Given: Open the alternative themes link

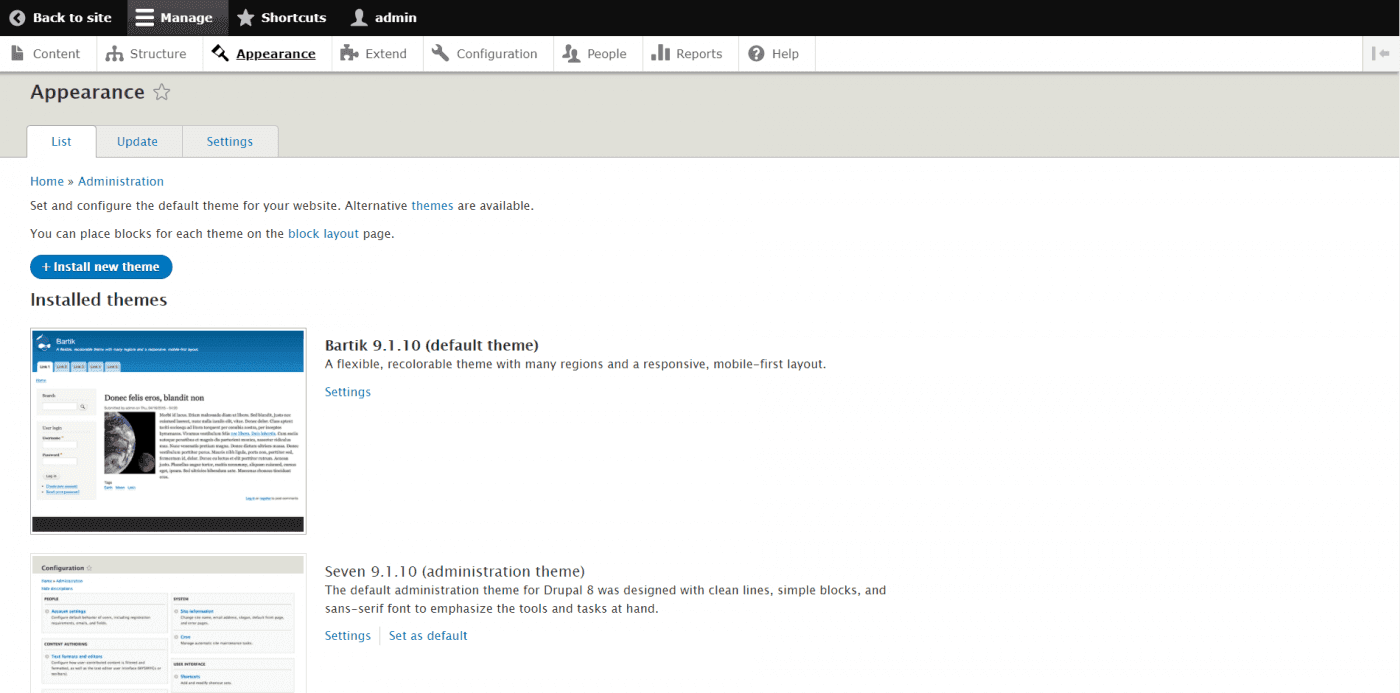Looking at the screenshot, I should [x=432, y=205].
